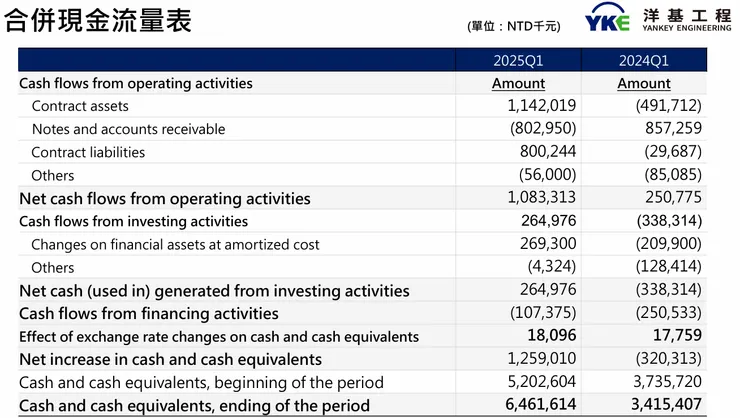Click 'Cash and cash equivalents, ending of the period'
740x418 pixels.
[x=194, y=406]
